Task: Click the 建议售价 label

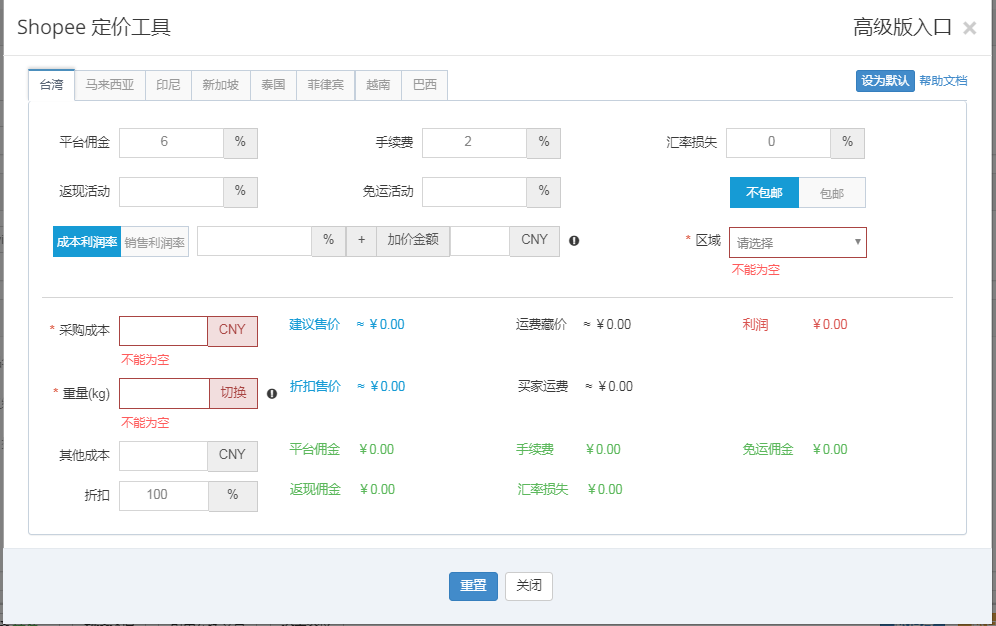Action: 314,324
